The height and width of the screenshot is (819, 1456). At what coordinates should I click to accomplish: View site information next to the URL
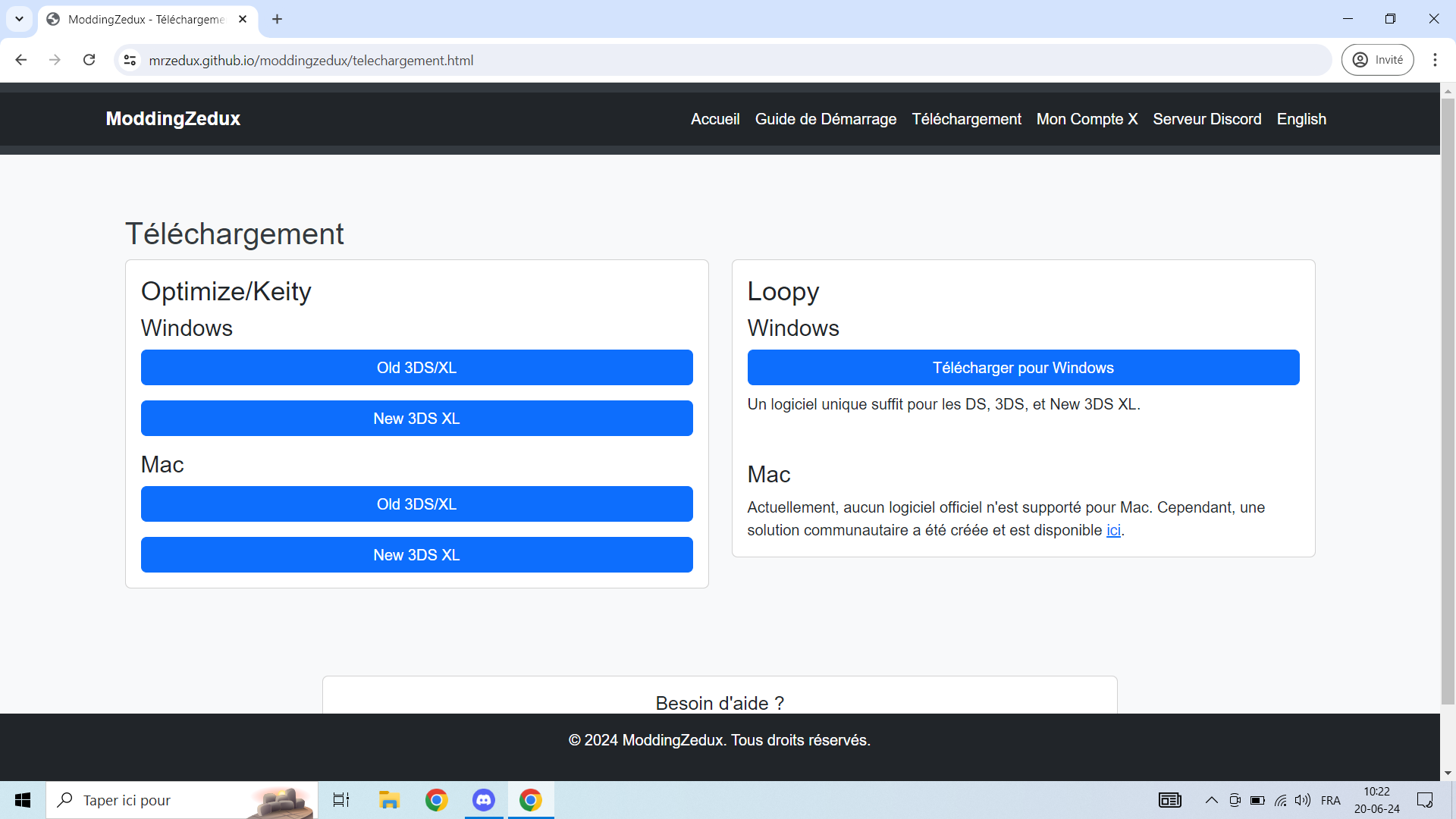point(129,60)
